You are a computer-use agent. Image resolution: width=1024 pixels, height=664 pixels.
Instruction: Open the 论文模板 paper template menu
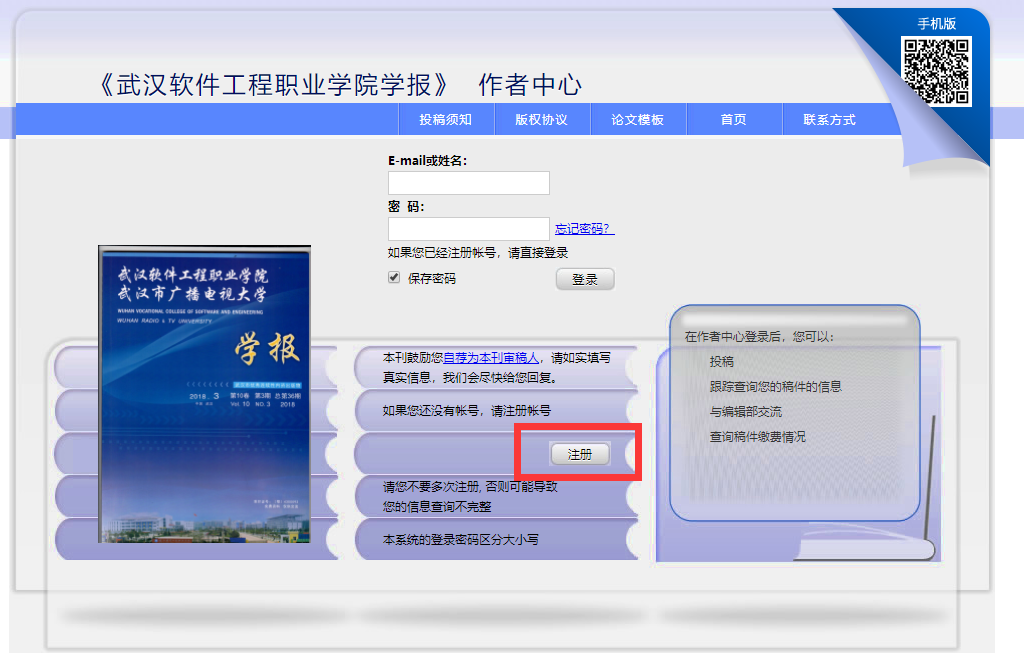pyautogui.click(x=637, y=118)
